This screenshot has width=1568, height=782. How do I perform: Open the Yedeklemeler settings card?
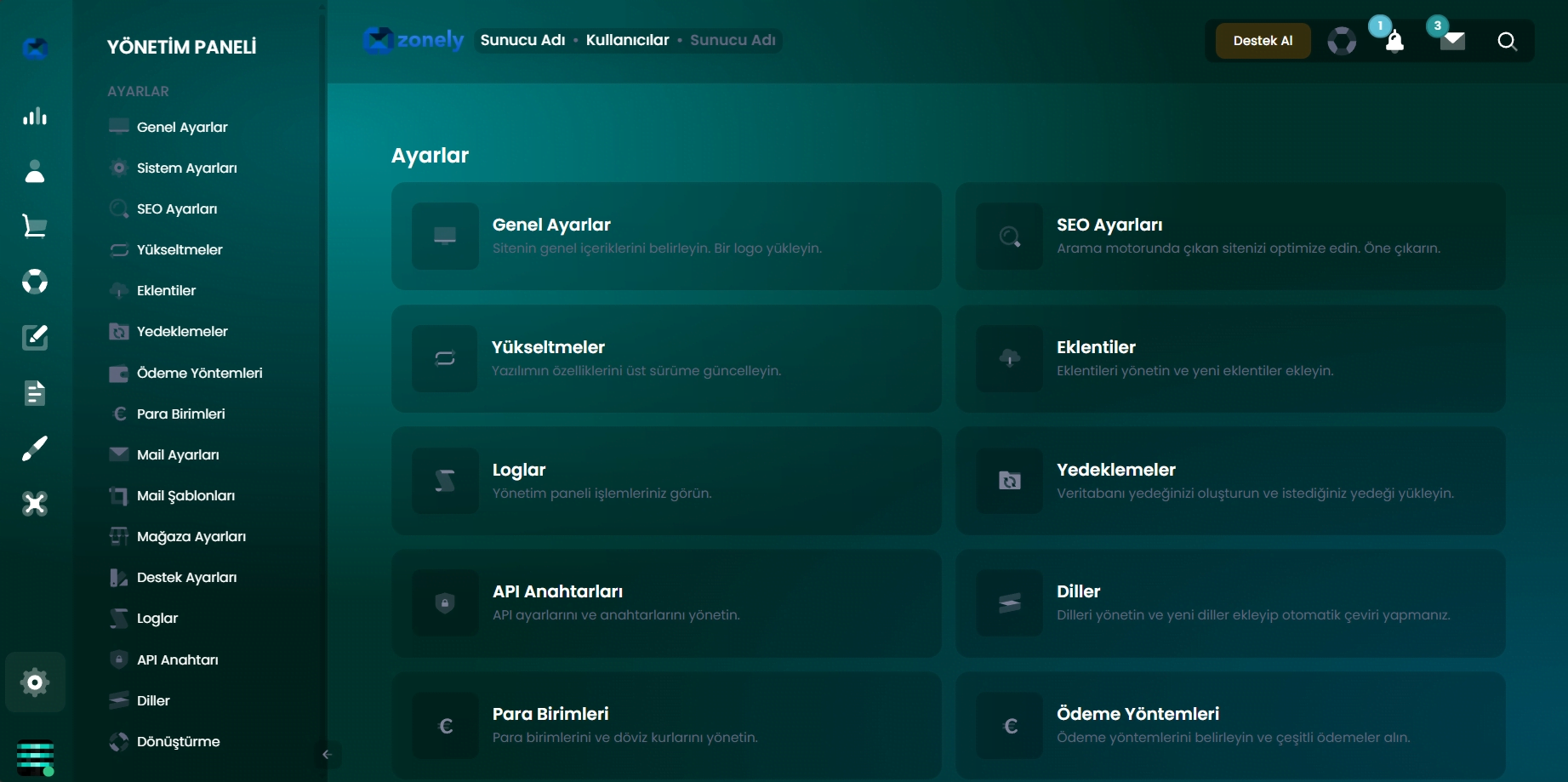tap(1230, 482)
